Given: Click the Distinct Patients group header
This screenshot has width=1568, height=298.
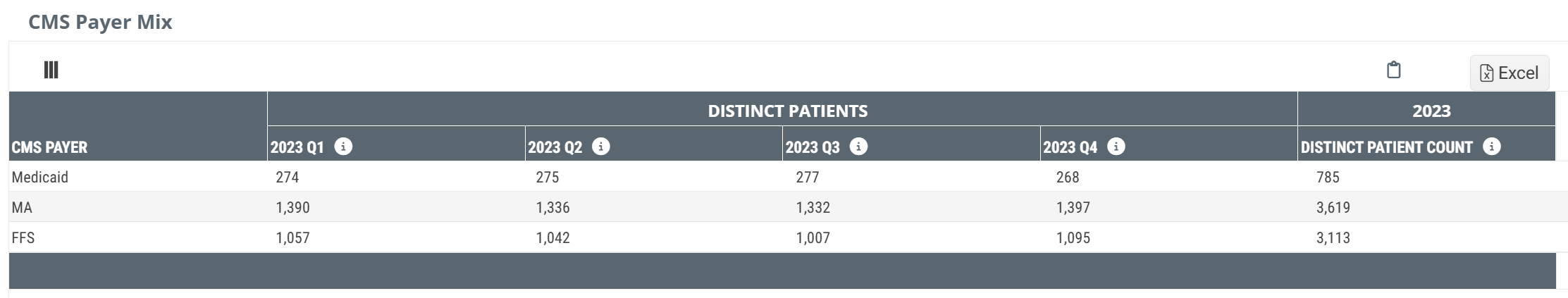Looking at the screenshot, I should click(x=787, y=111).
